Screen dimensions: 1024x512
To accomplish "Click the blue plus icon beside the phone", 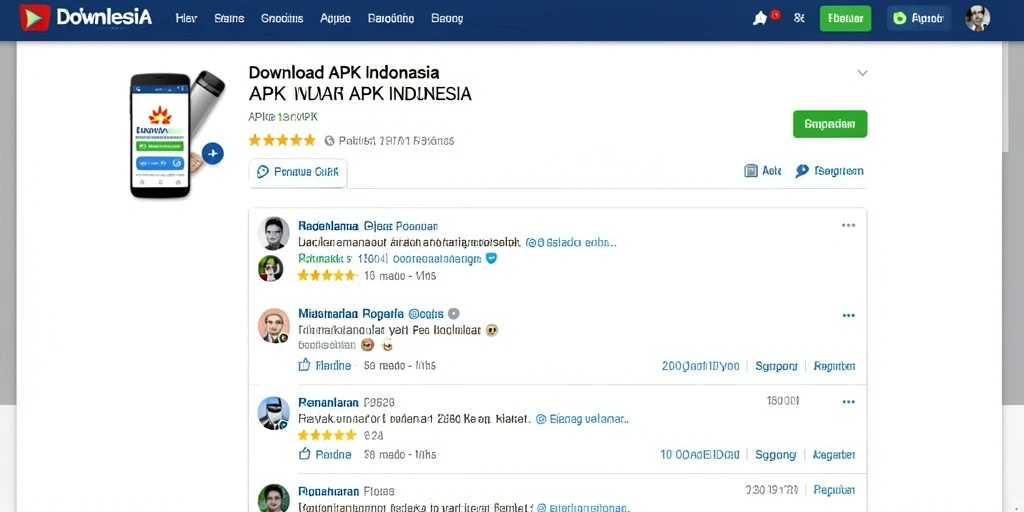I will click(x=213, y=154).
